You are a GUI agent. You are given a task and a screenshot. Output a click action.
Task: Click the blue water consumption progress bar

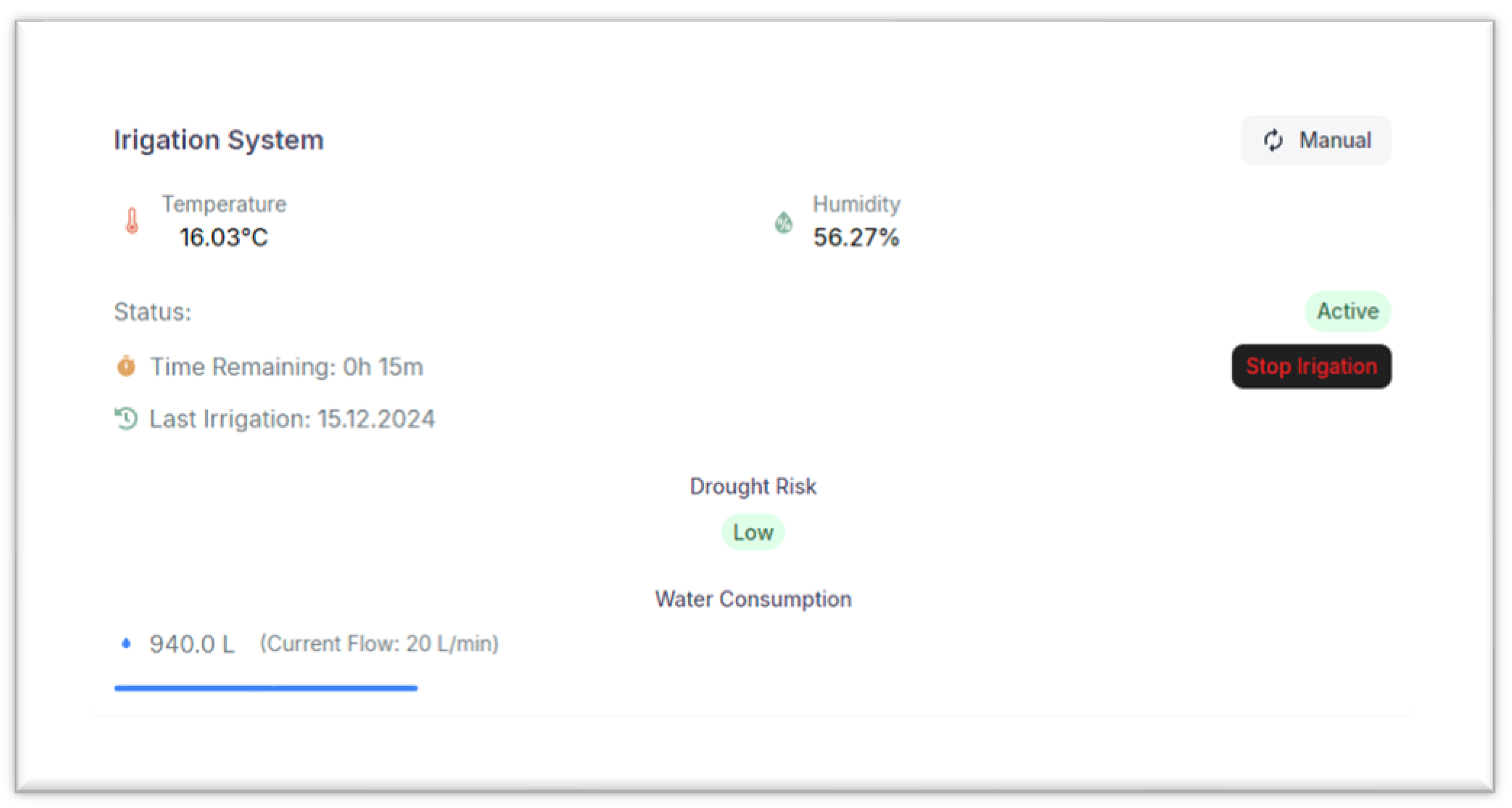point(266,688)
